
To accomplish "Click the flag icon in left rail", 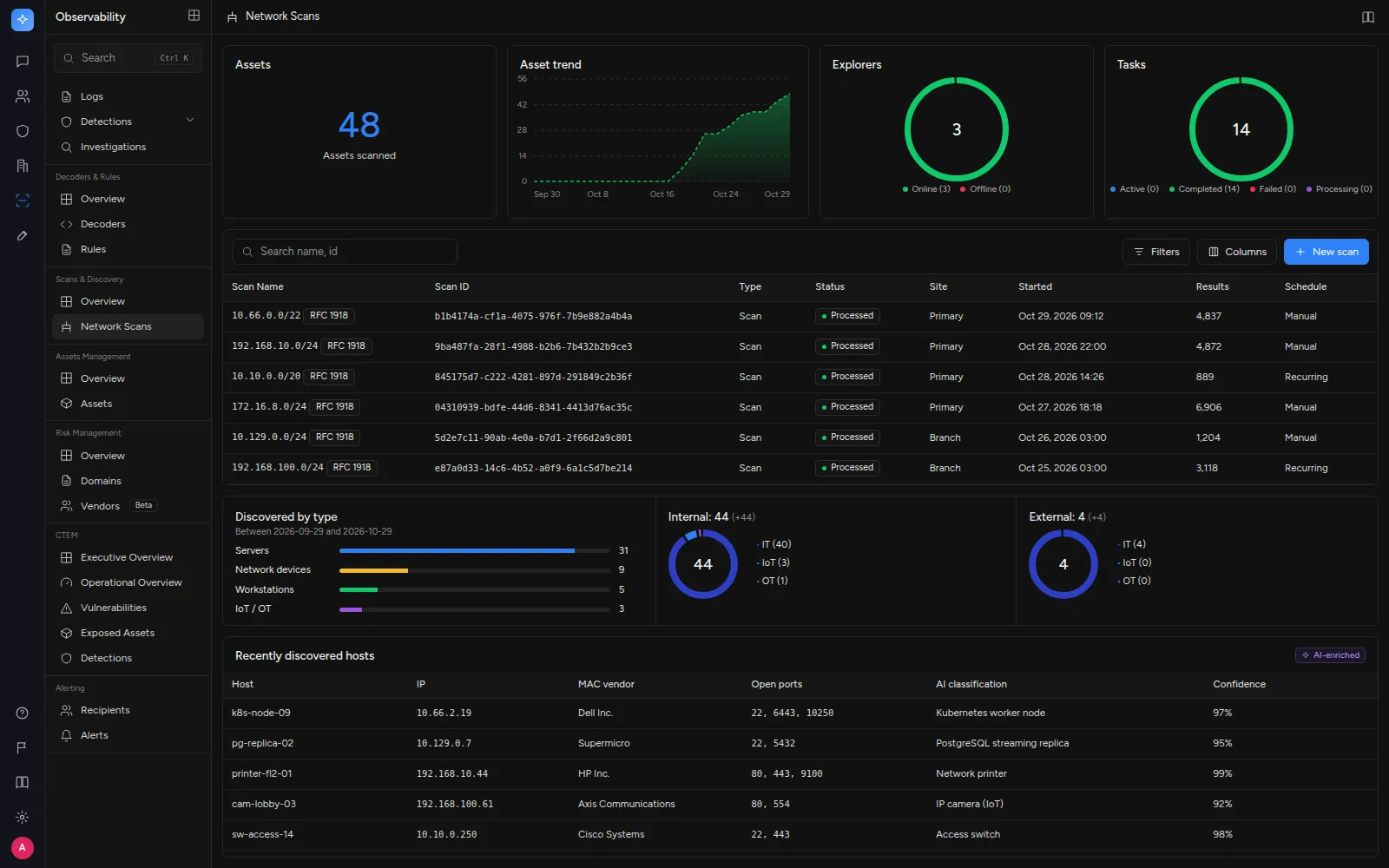I will click(x=23, y=748).
